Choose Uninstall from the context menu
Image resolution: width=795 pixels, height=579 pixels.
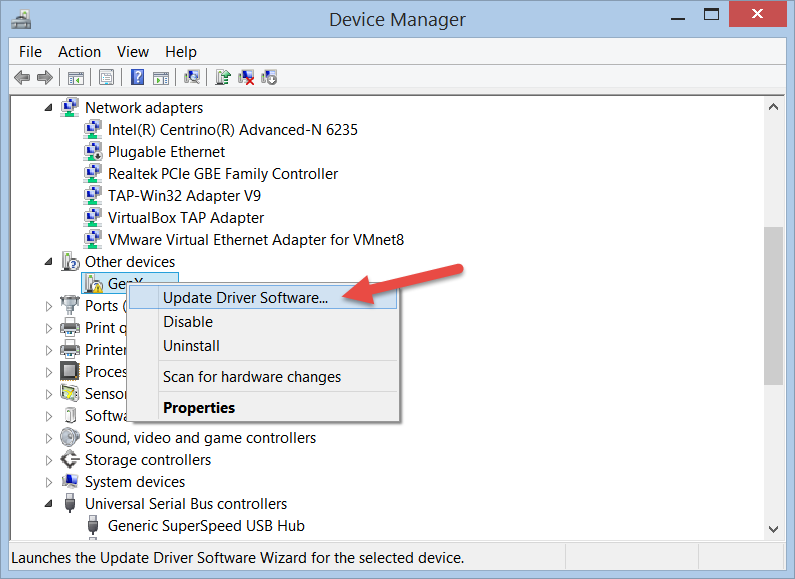click(263, 346)
